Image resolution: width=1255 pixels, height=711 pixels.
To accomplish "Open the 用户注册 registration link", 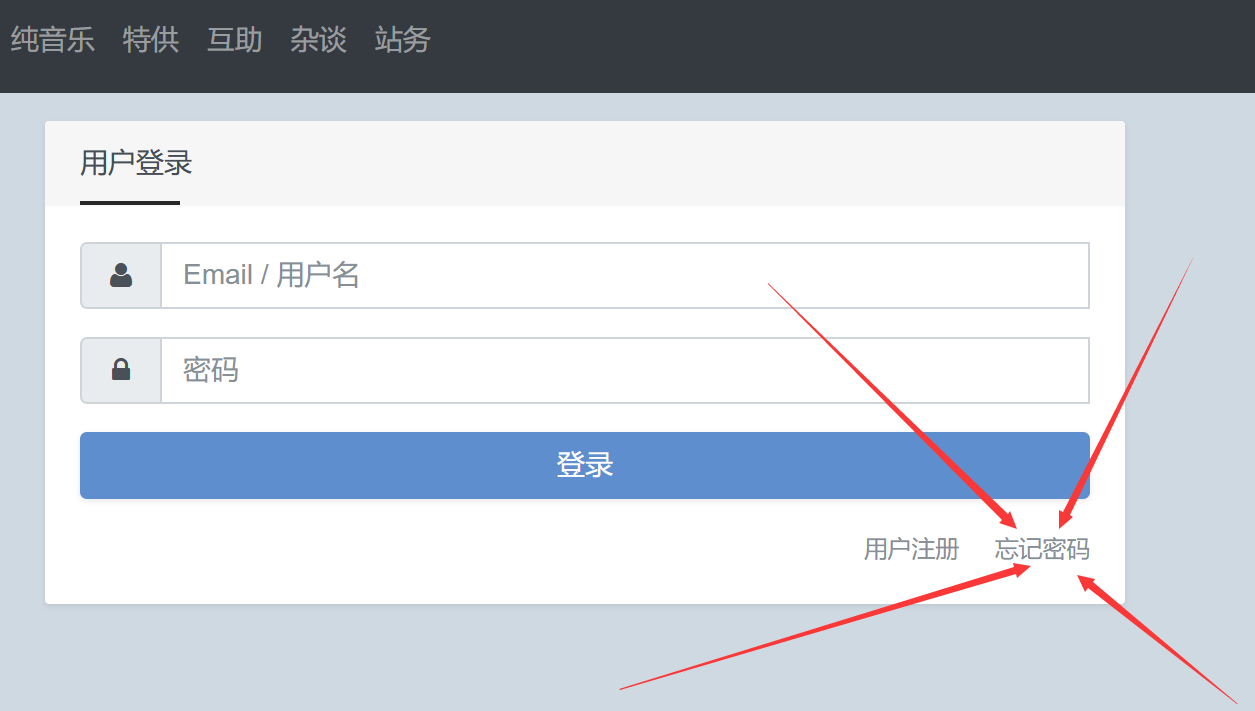I will coord(911,549).
